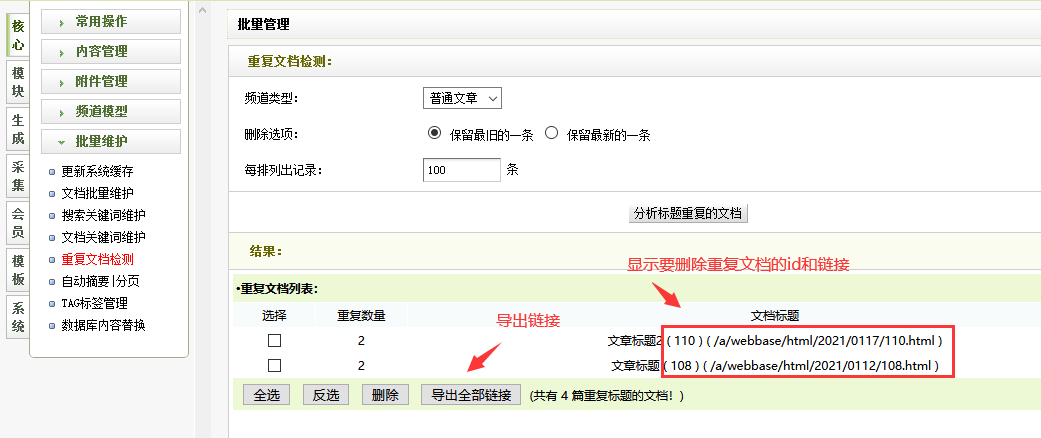
Task: Open 搜索关键词维护 in sidebar
Action: pos(104,215)
